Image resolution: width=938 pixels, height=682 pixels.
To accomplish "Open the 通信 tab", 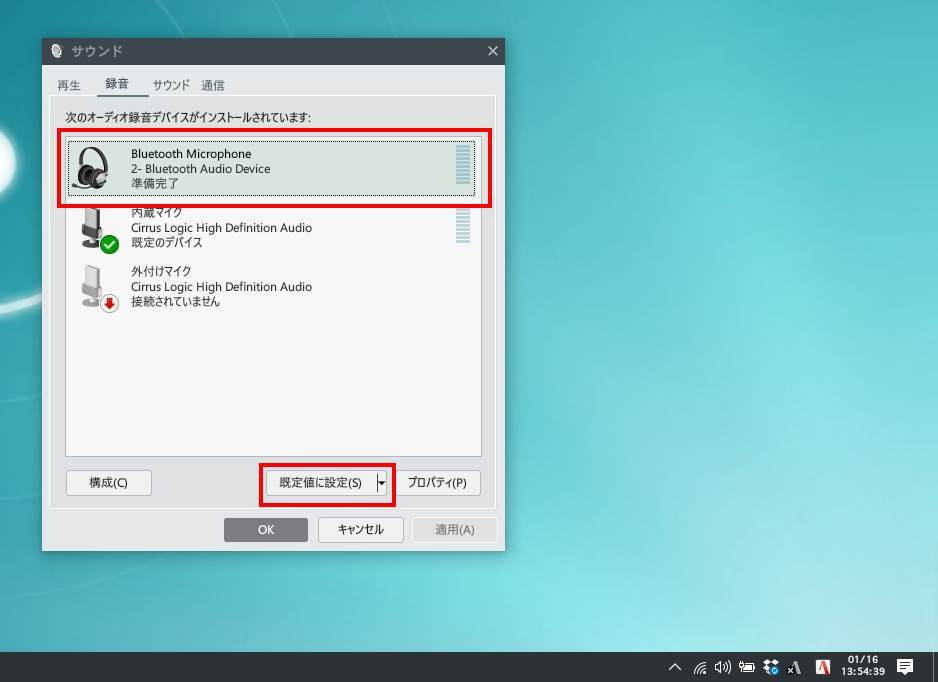I will click(212, 85).
